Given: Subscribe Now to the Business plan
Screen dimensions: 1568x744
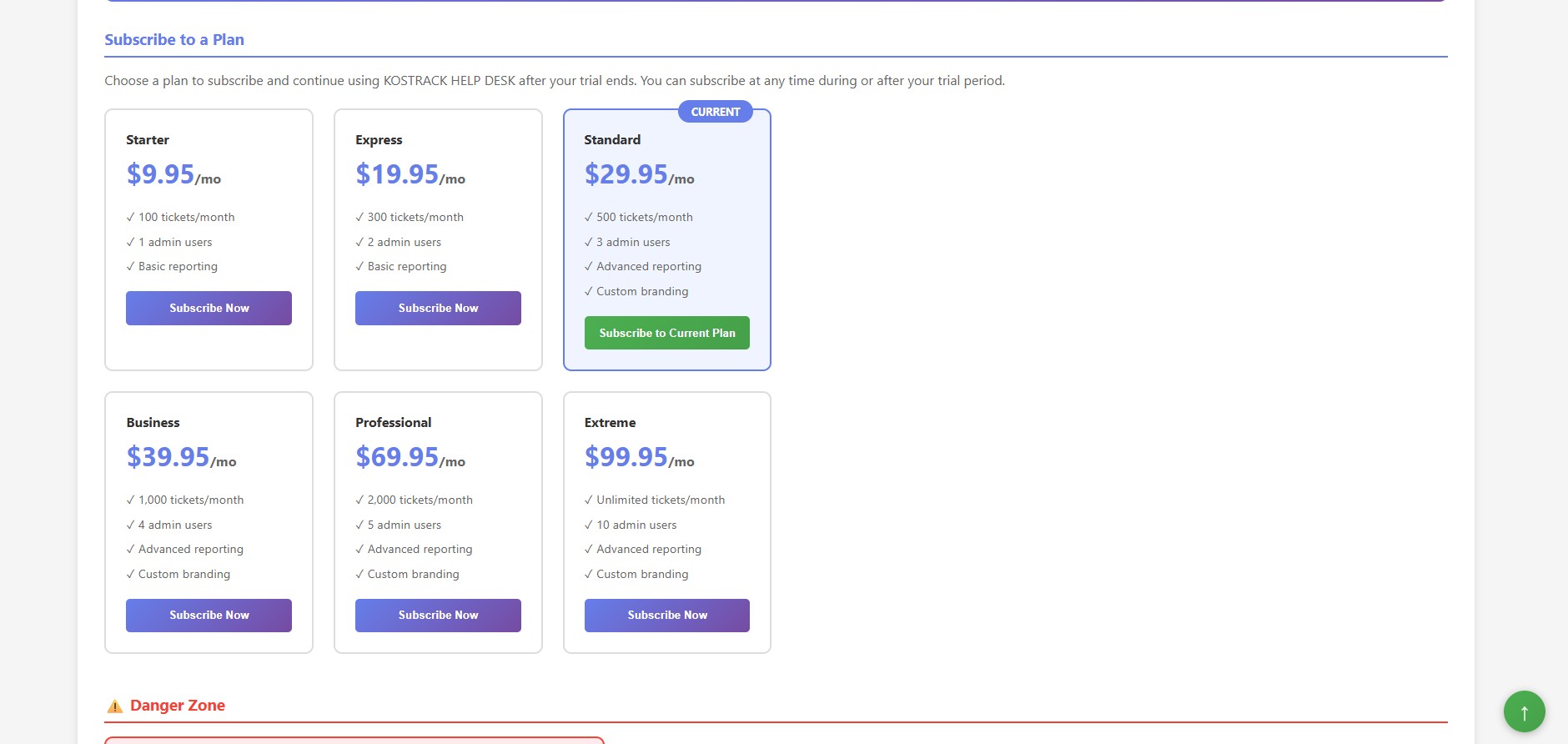Looking at the screenshot, I should point(209,615).
